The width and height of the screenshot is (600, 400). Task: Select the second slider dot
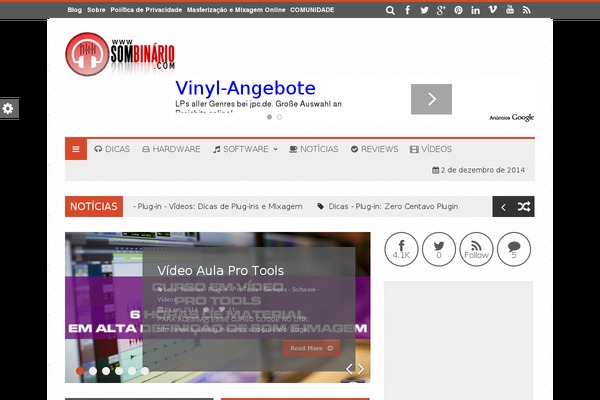point(93,371)
